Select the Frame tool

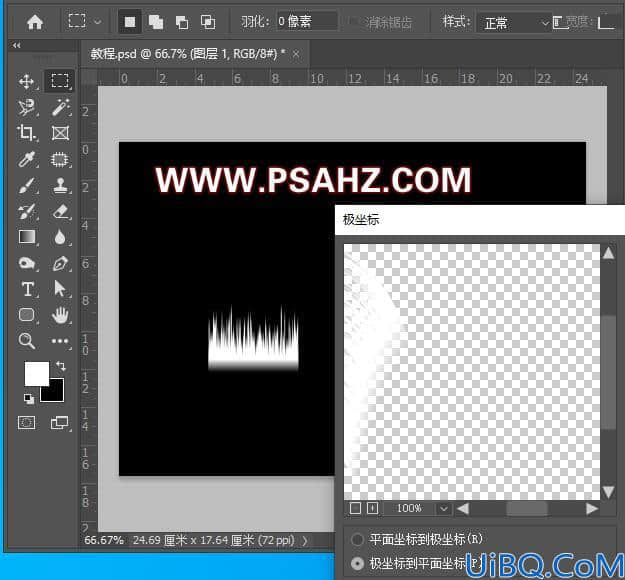point(60,133)
